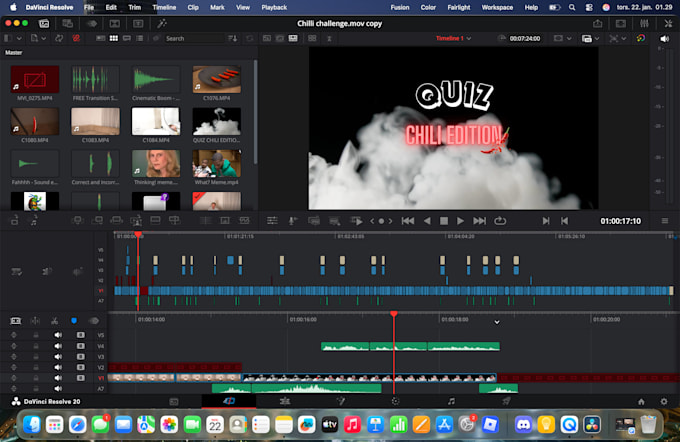680x442 pixels.
Task: Open the Media Pool panel button
Action: 44,24
